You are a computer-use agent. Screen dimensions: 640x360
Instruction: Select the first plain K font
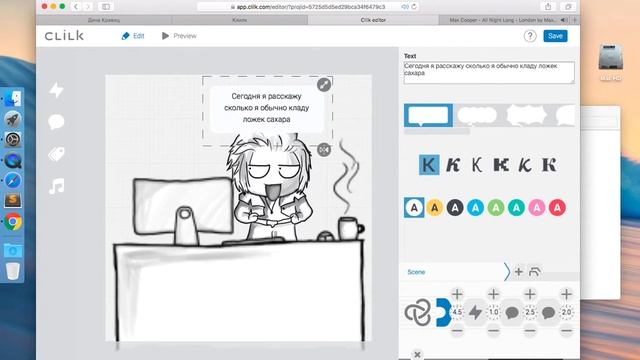coord(429,165)
